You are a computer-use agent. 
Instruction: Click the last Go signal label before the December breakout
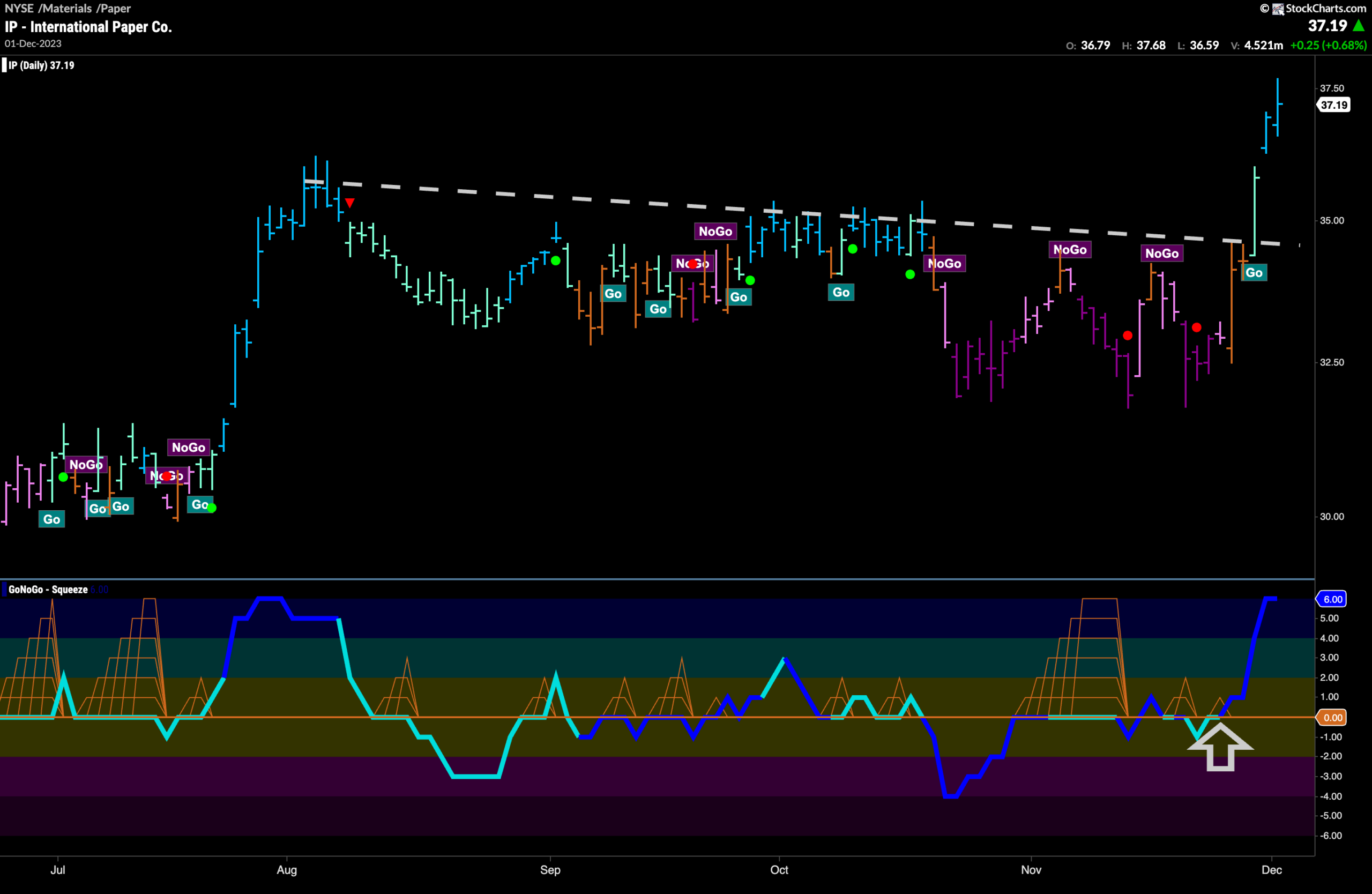tap(1254, 273)
